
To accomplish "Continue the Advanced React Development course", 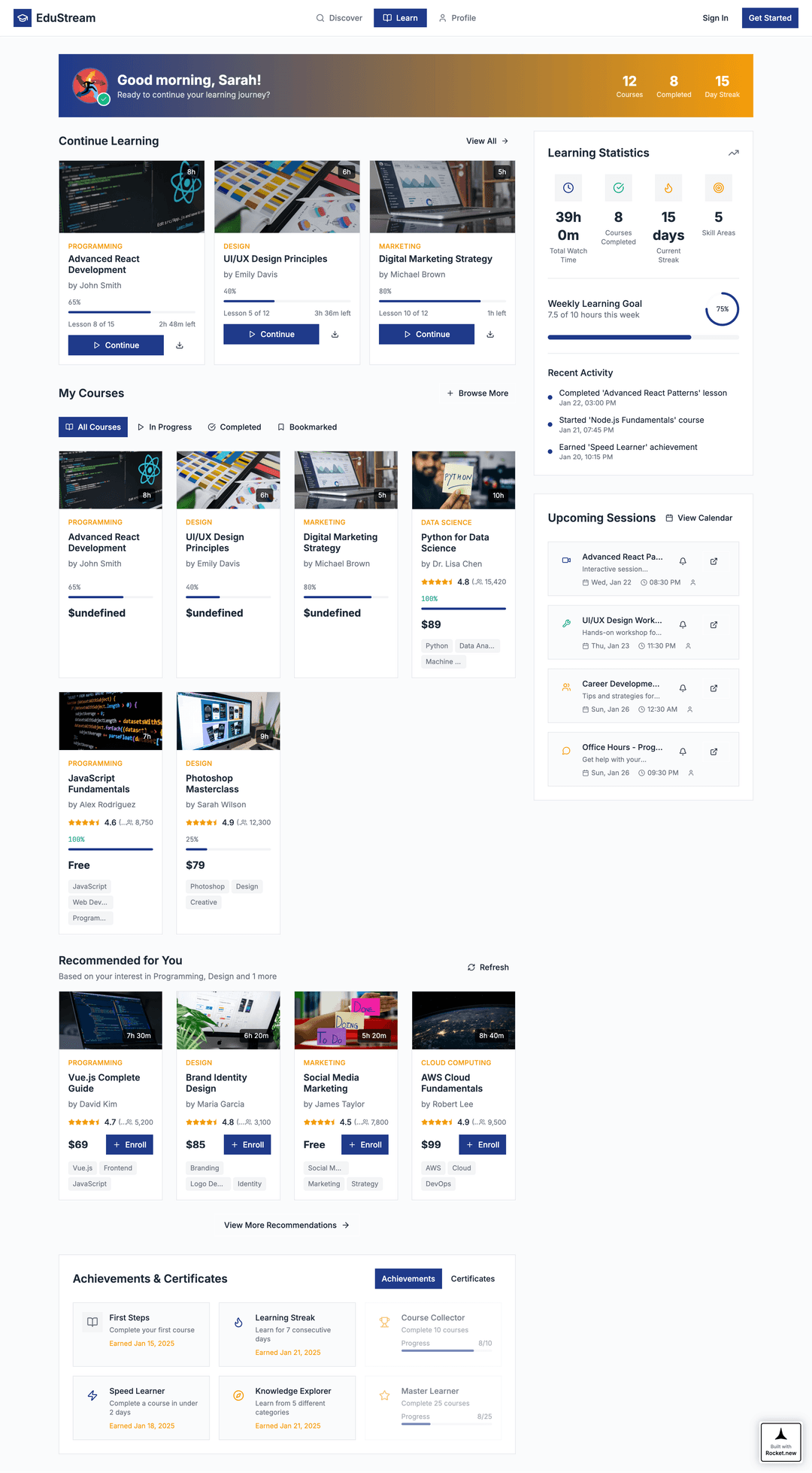I will (x=116, y=345).
